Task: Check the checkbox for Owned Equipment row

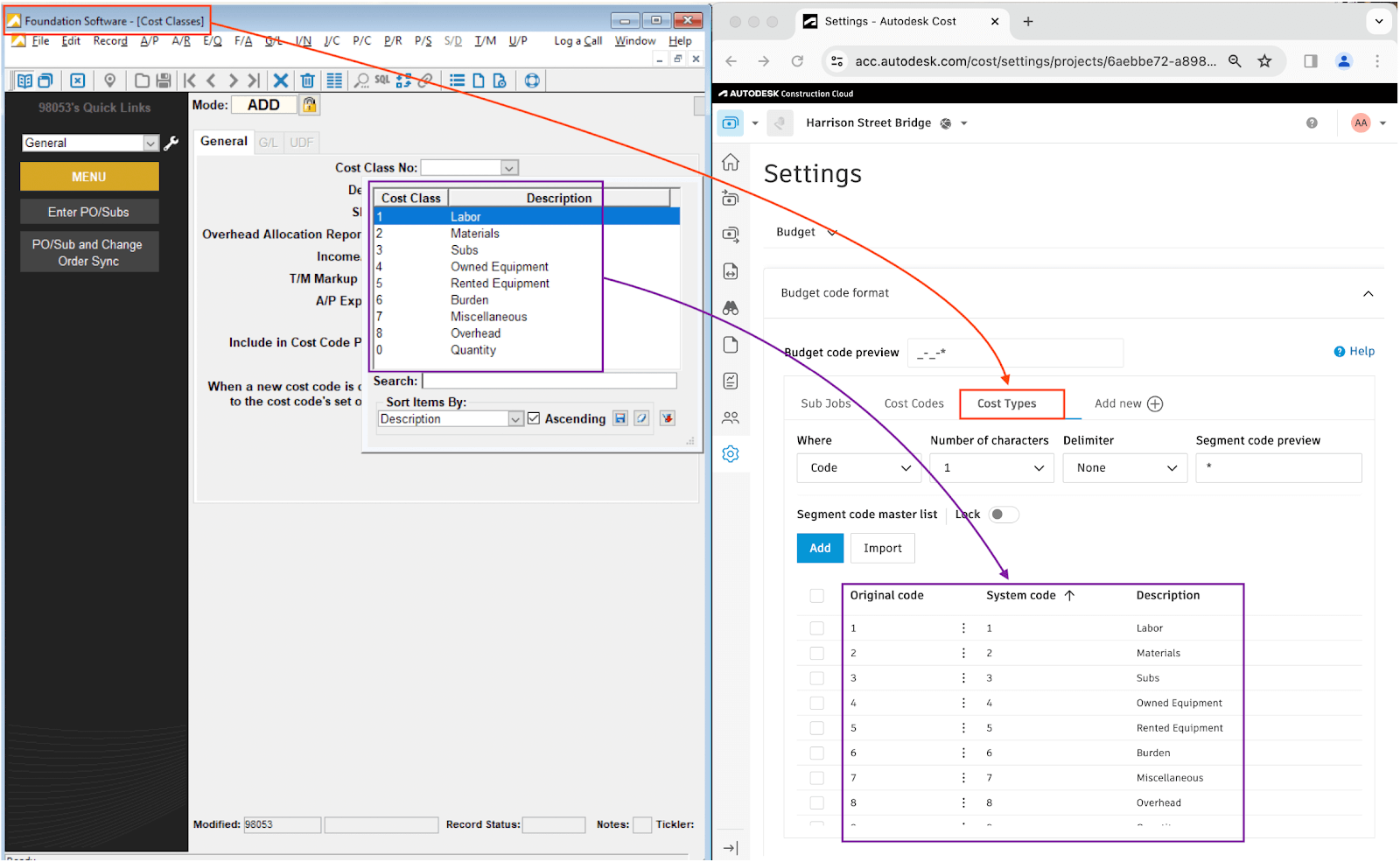Action: click(816, 703)
